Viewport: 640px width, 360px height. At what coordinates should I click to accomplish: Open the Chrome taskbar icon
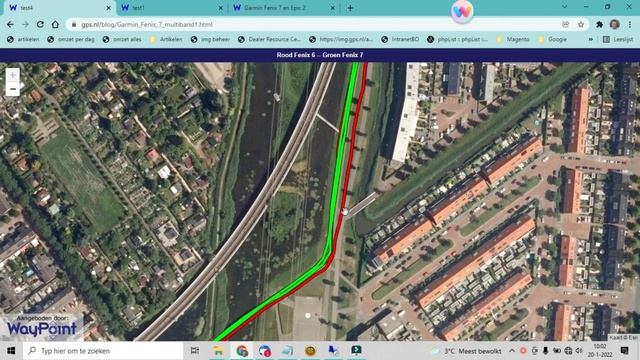[242, 351]
